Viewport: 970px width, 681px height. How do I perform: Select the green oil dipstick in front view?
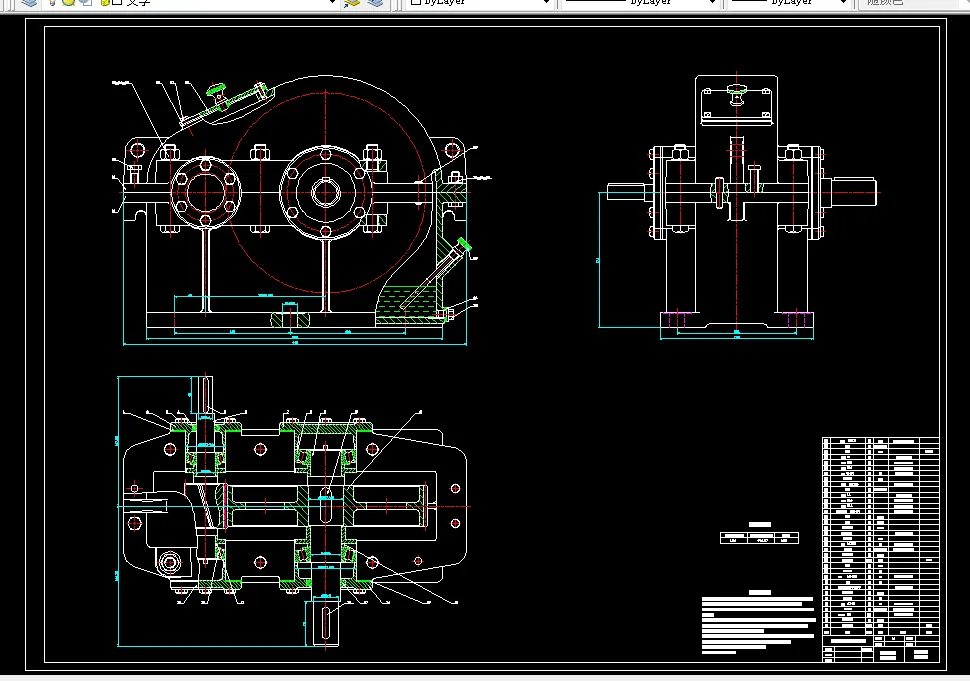click(x=433, y=275)
